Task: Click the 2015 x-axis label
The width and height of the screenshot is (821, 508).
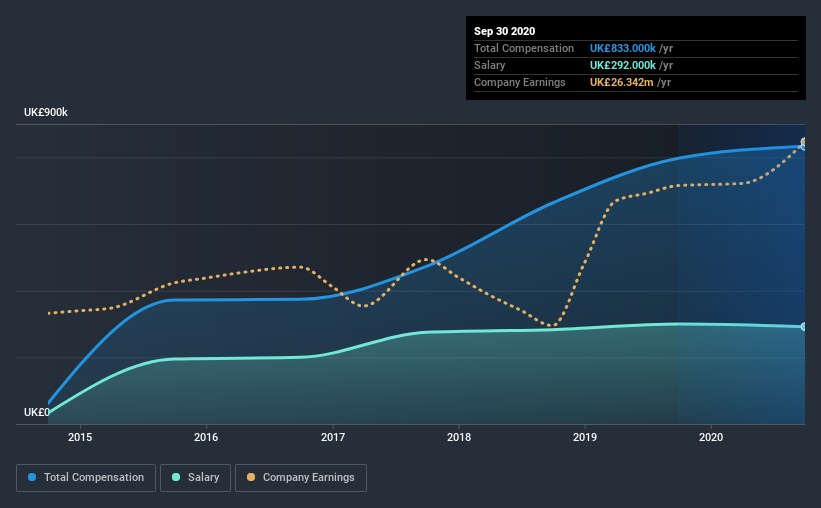Action: (x=80, y=437)
